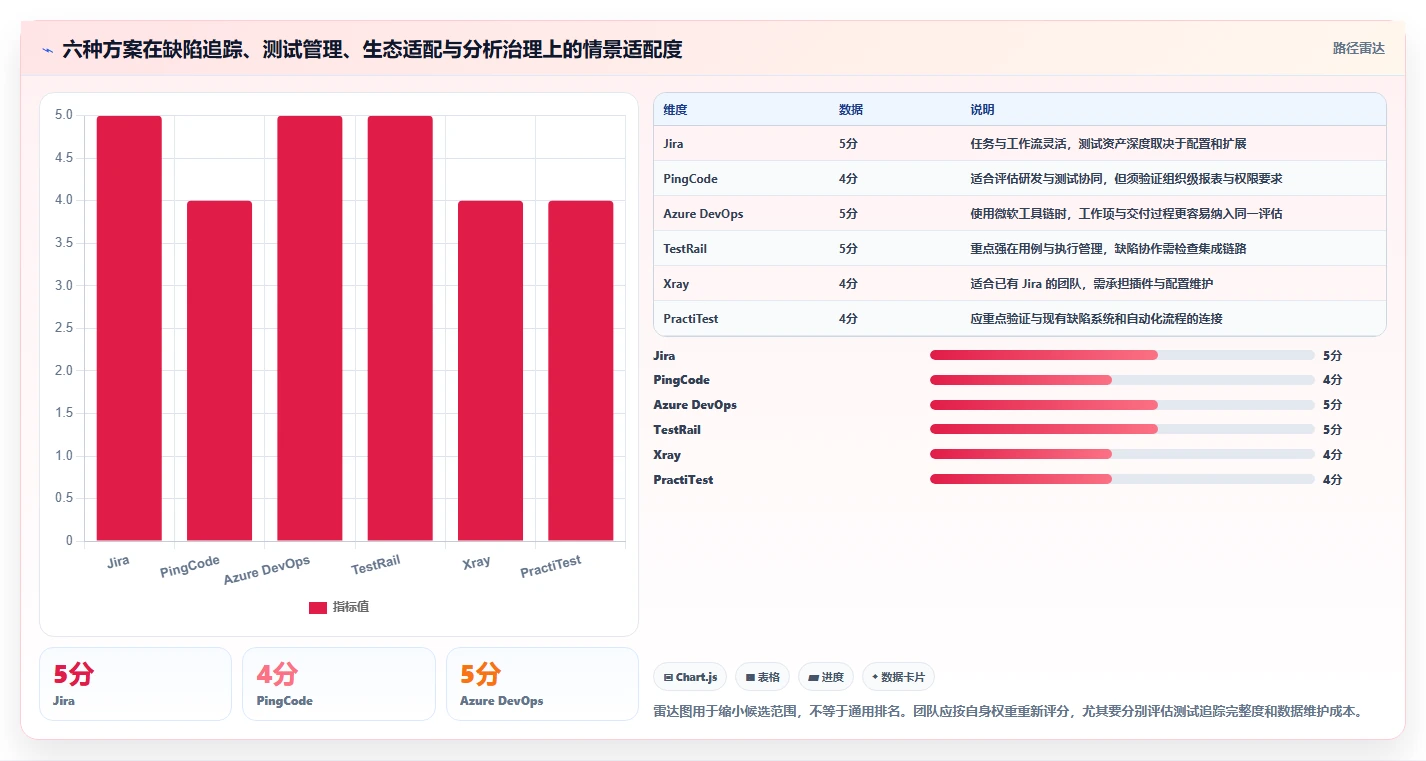1426x761 pixels.
Task: Select the PractiTest table row name
Action: pos(690,319)
